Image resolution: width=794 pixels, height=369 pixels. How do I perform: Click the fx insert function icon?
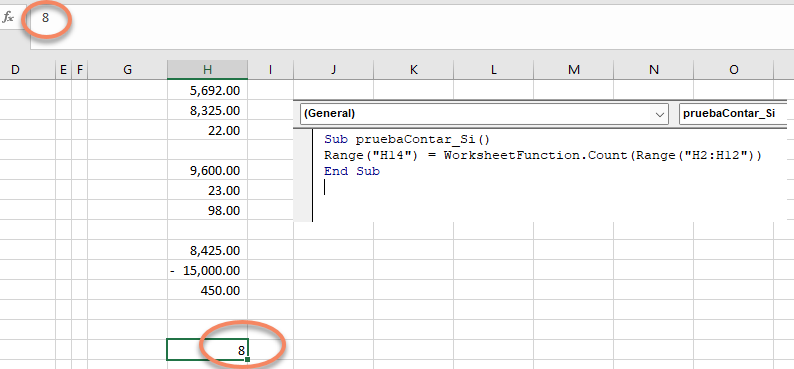pyautogui.click(x=9, y=18)
